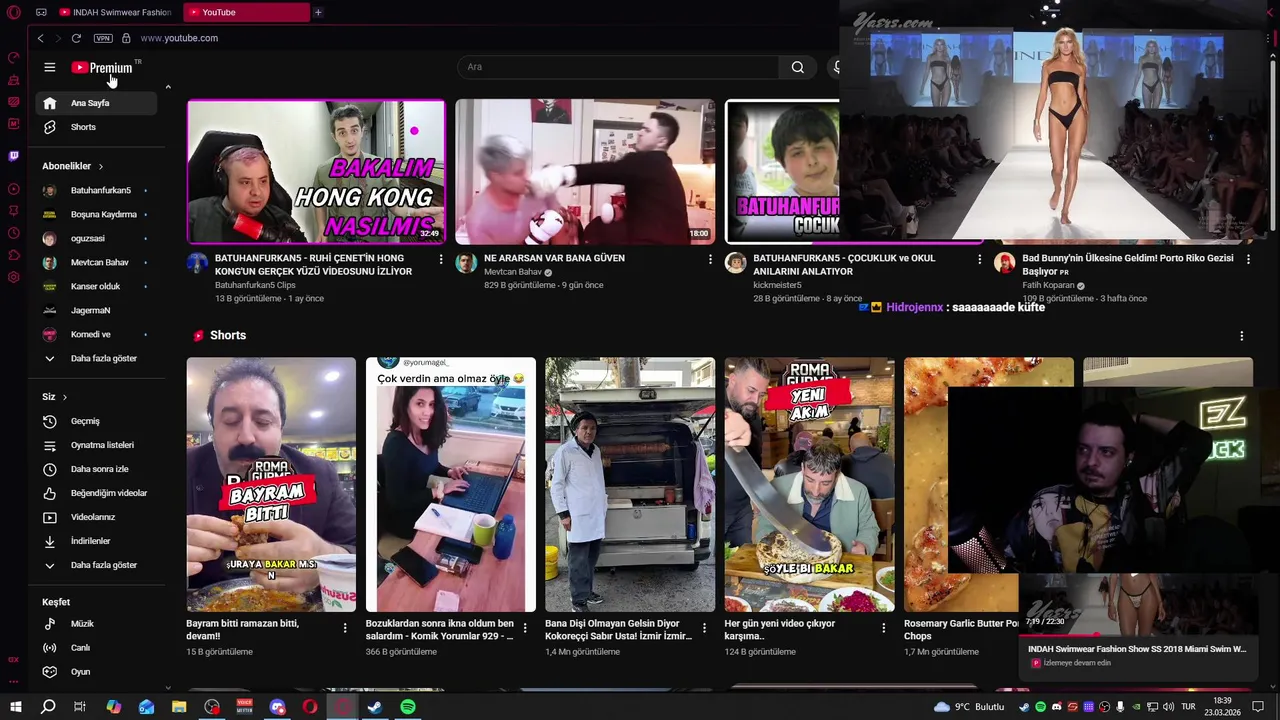Reload the page
Image resolution: width=1280 pixels, height=720 pixels.
coord(76,38)
